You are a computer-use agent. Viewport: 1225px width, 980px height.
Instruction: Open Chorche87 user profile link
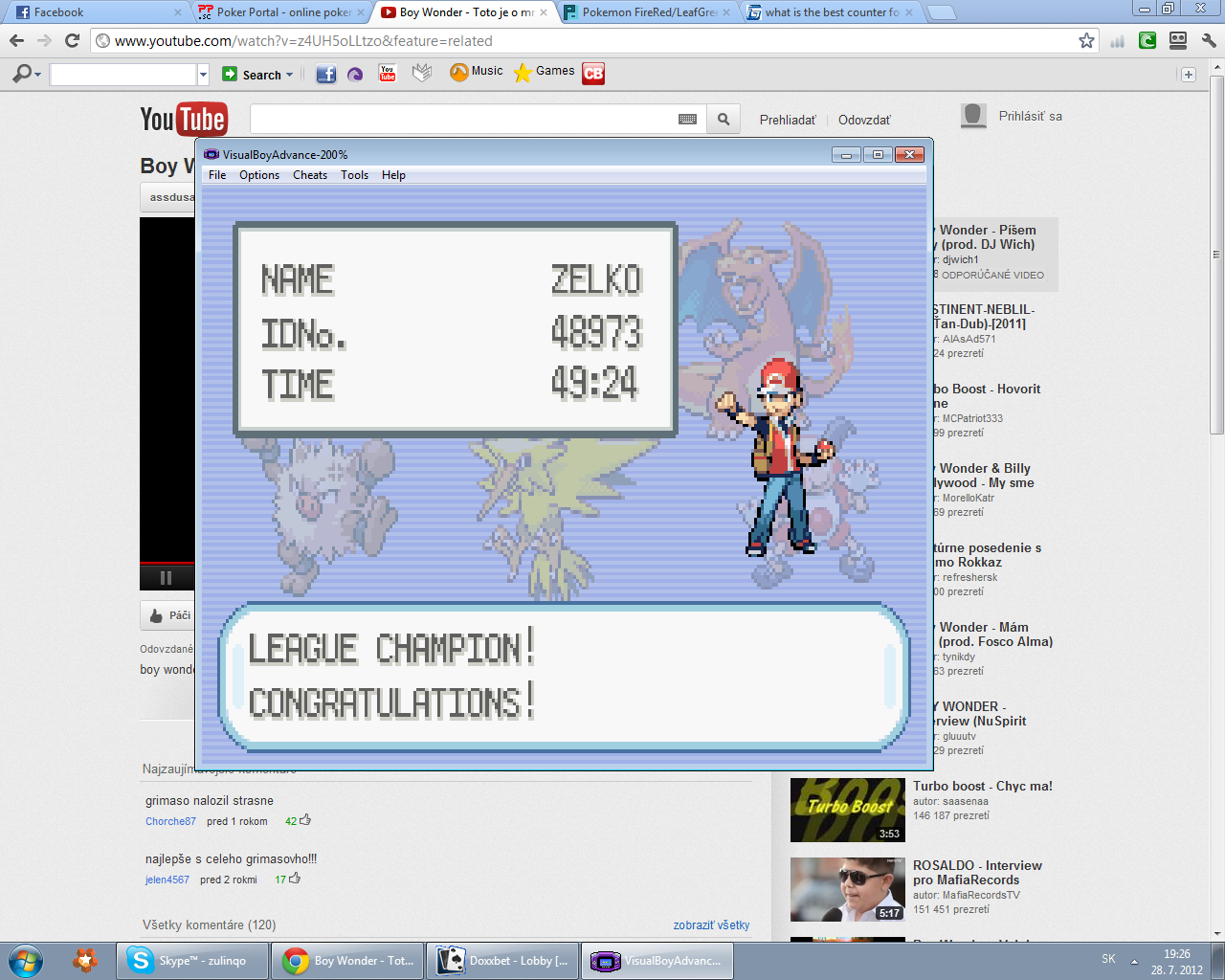tap(170, 821)
